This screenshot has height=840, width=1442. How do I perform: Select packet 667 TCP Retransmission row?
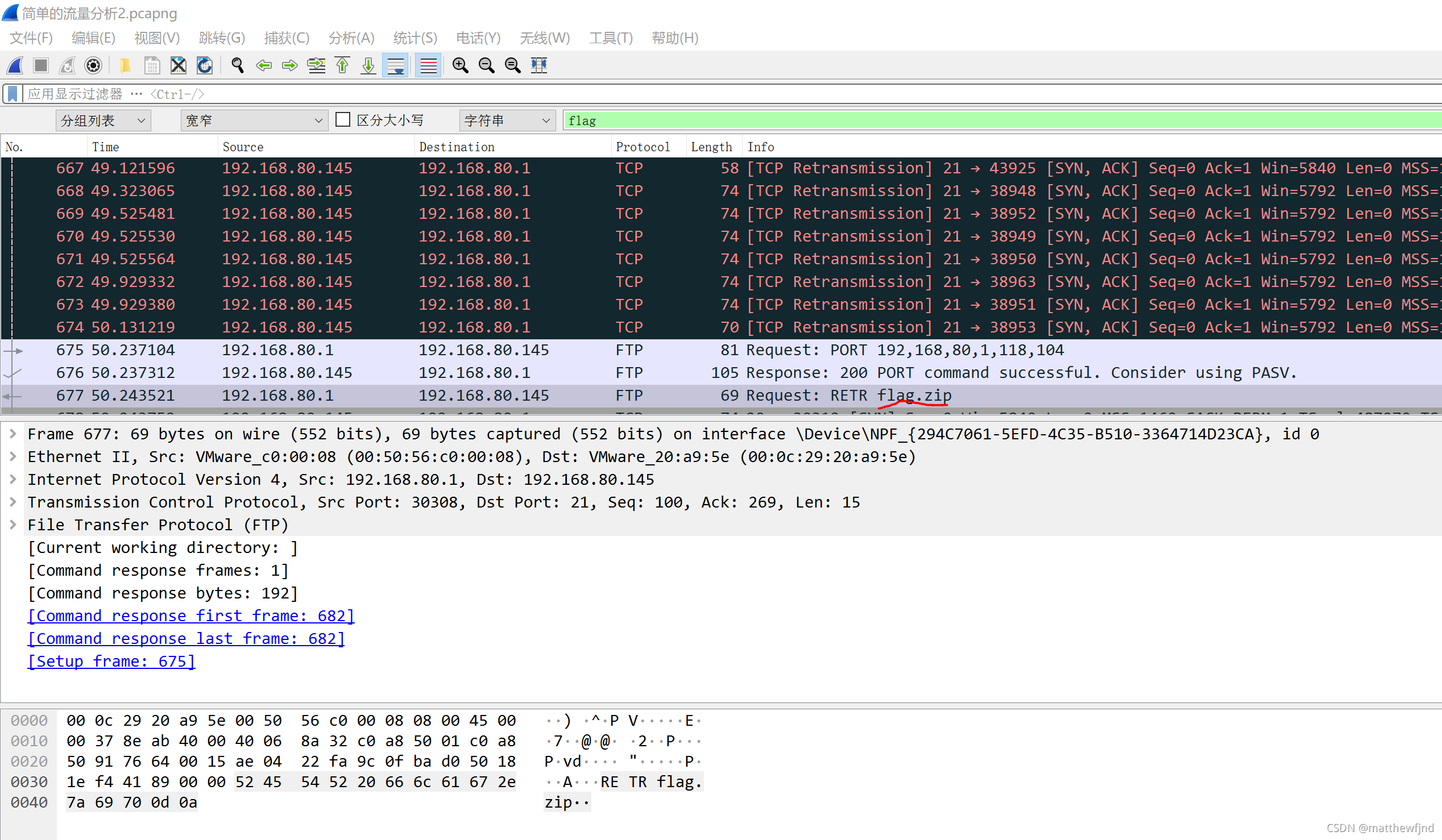(721, 168)
